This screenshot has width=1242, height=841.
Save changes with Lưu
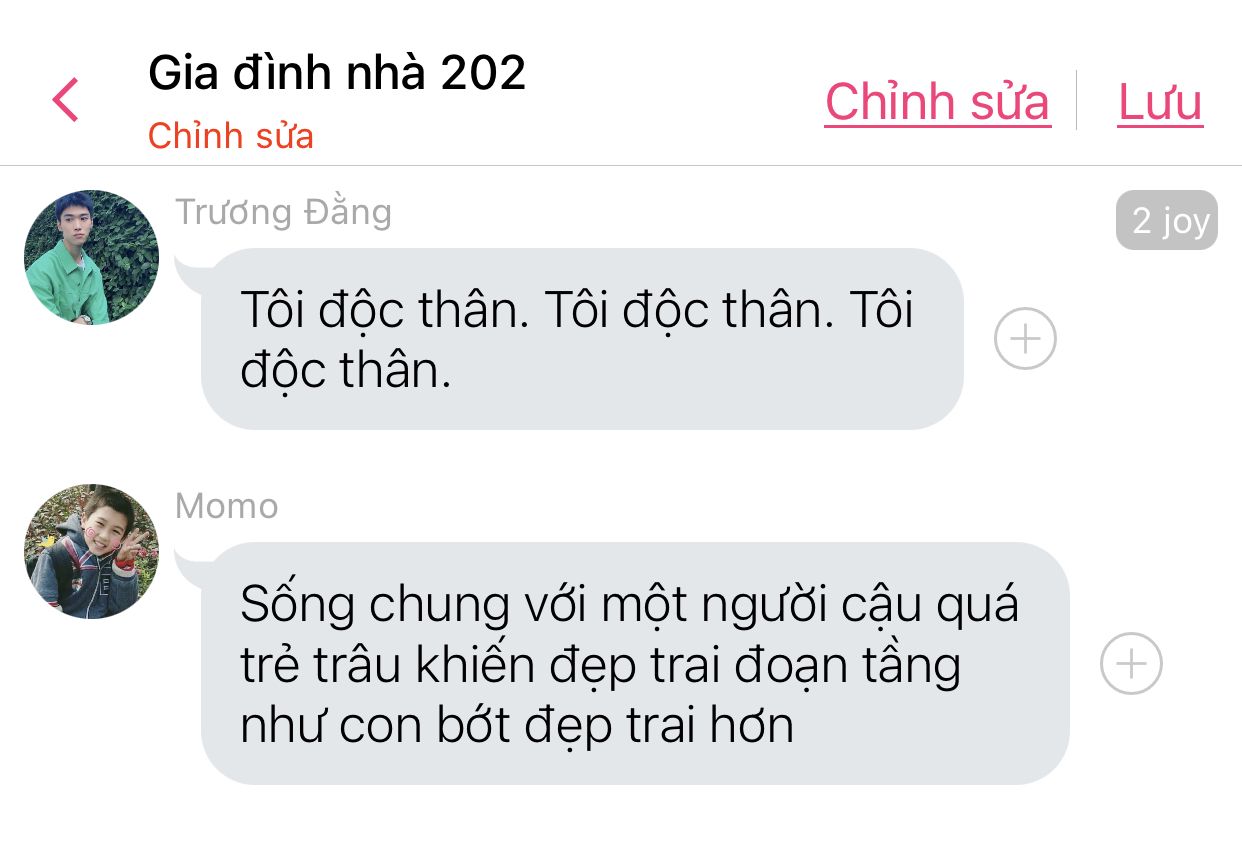[x=1160, y=101]
